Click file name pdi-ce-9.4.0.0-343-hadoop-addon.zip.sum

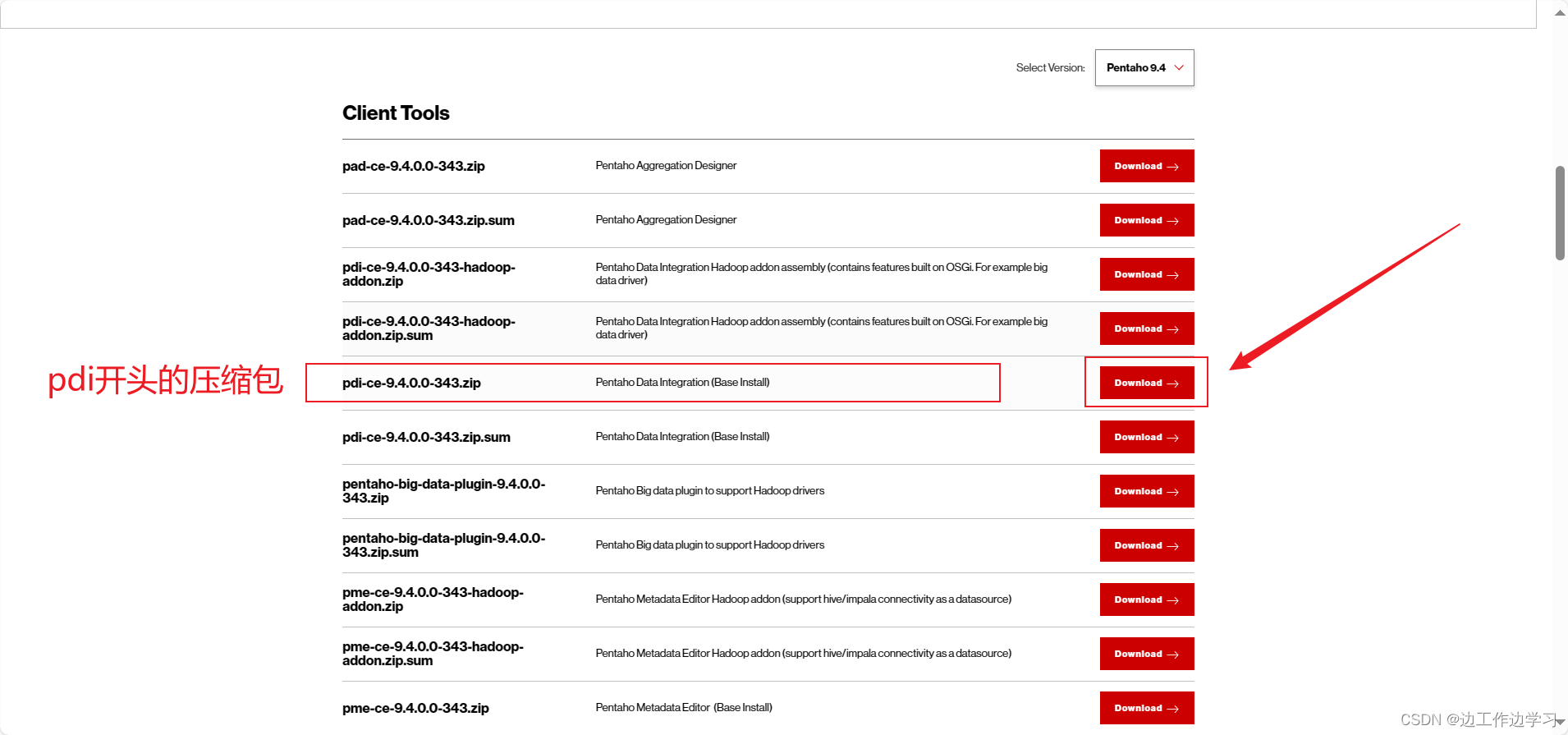[x=429, y=328]
